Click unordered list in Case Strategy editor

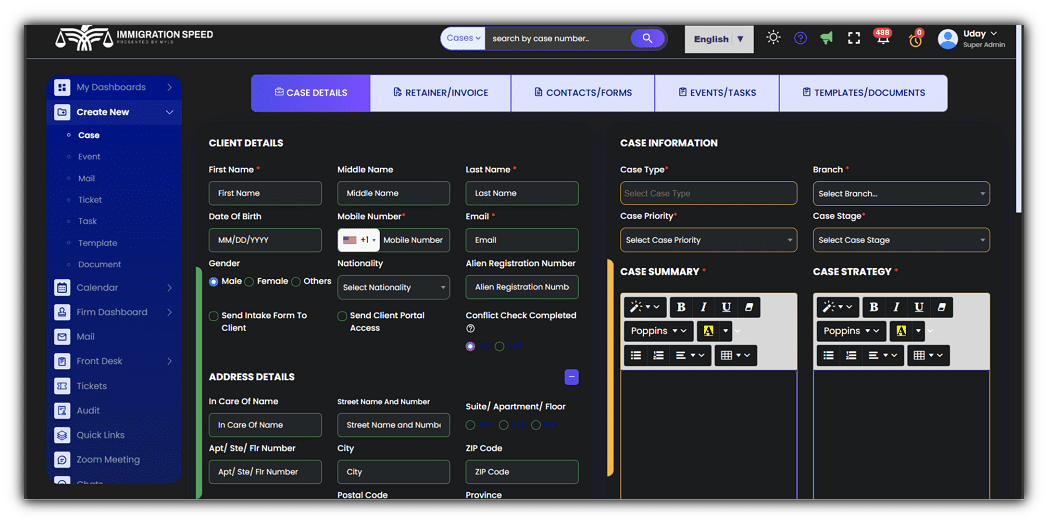[x=829, y=356]
